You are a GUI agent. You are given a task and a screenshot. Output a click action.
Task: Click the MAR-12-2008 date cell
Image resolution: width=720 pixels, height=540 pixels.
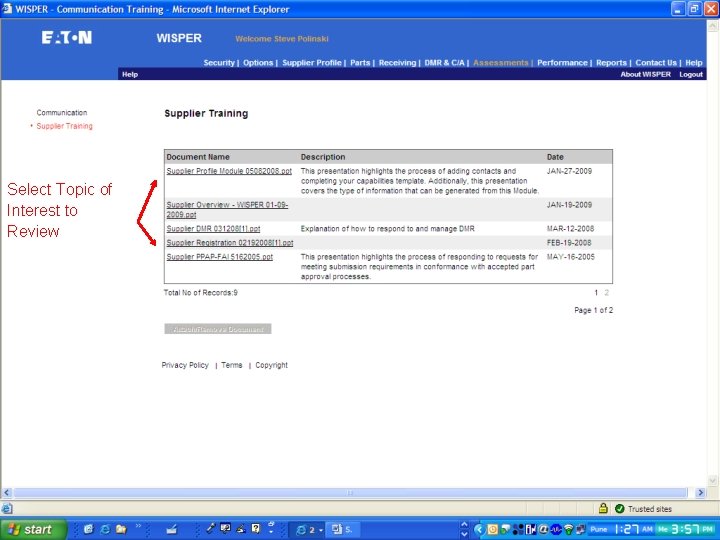[570, 229]
